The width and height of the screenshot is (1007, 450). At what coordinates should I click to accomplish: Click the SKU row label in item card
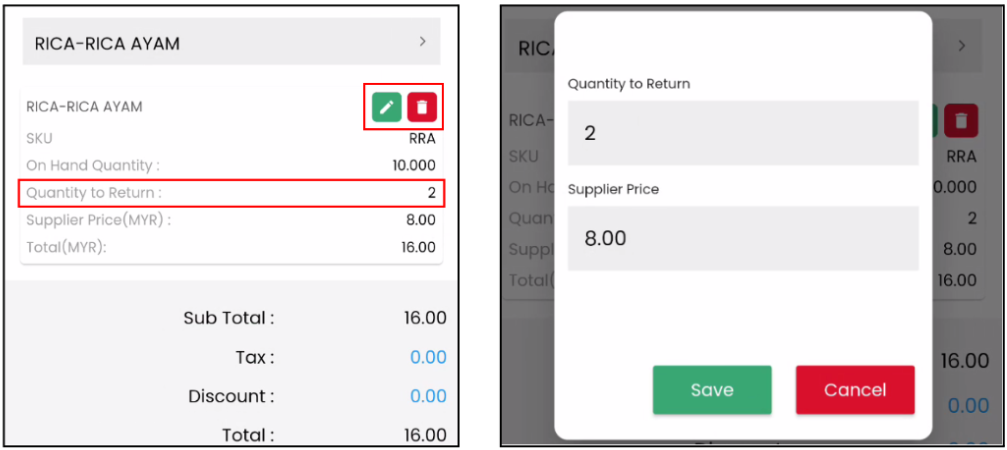[39, 139]
